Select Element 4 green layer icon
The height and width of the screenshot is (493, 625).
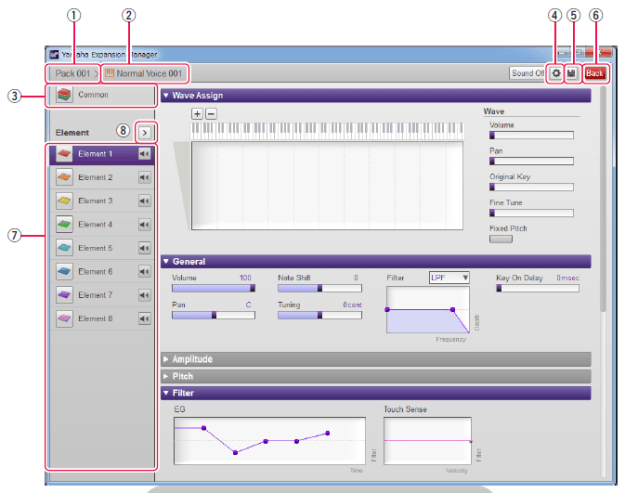coord(64,224)
